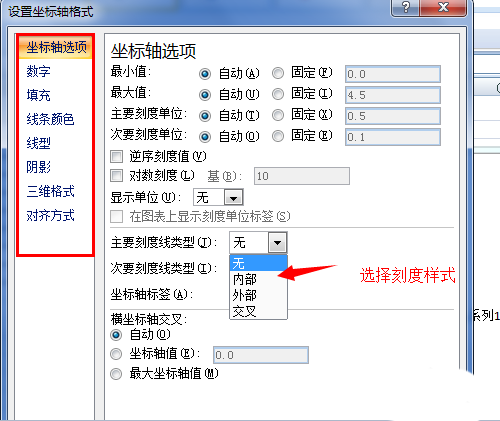The height and width of the screenshot is (421, 500).
Task: Expand the 显示单位 dropdown arrow
Action: (233, 198)
